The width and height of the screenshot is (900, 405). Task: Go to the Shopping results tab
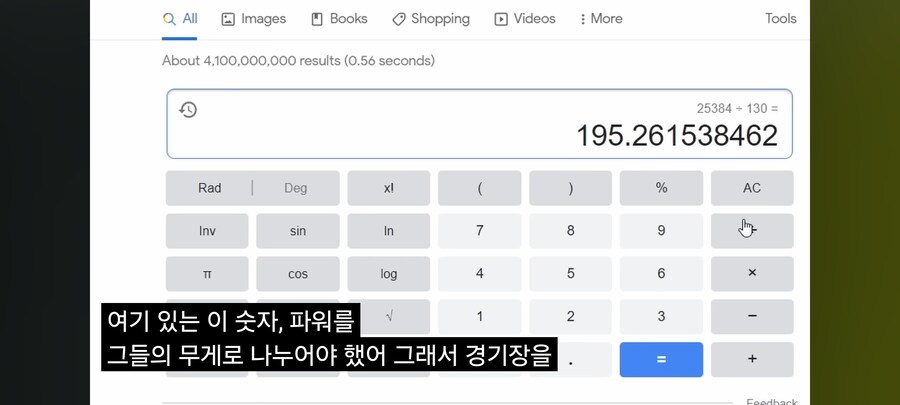pos(431,19)
